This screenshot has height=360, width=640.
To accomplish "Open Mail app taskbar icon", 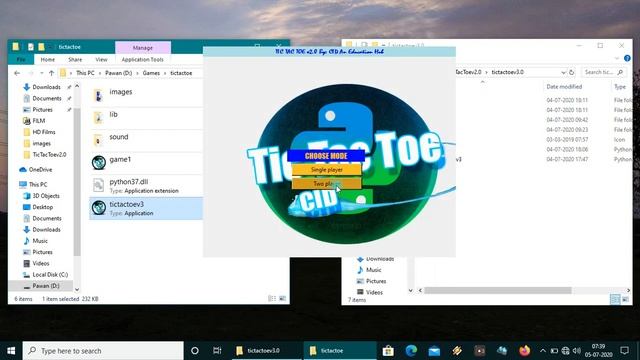I will 434,351.
